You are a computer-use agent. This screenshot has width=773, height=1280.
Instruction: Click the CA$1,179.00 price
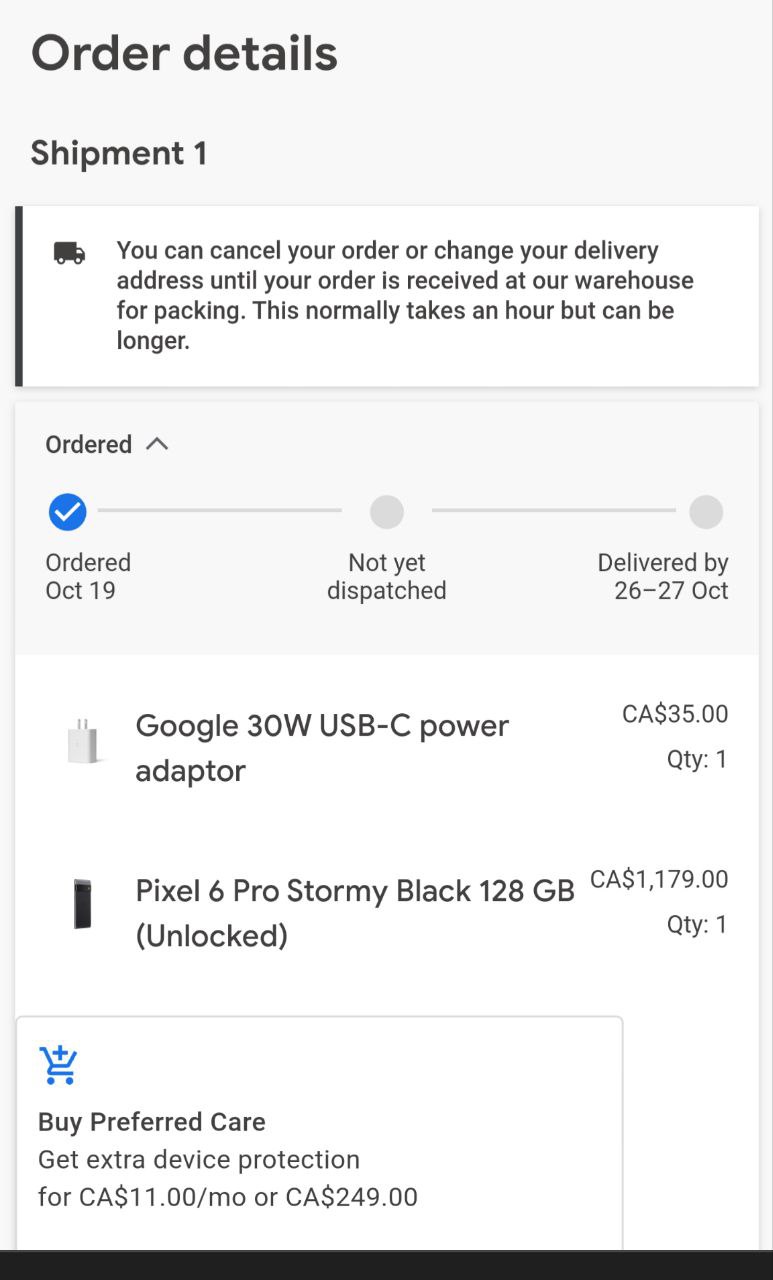[659, 879]
